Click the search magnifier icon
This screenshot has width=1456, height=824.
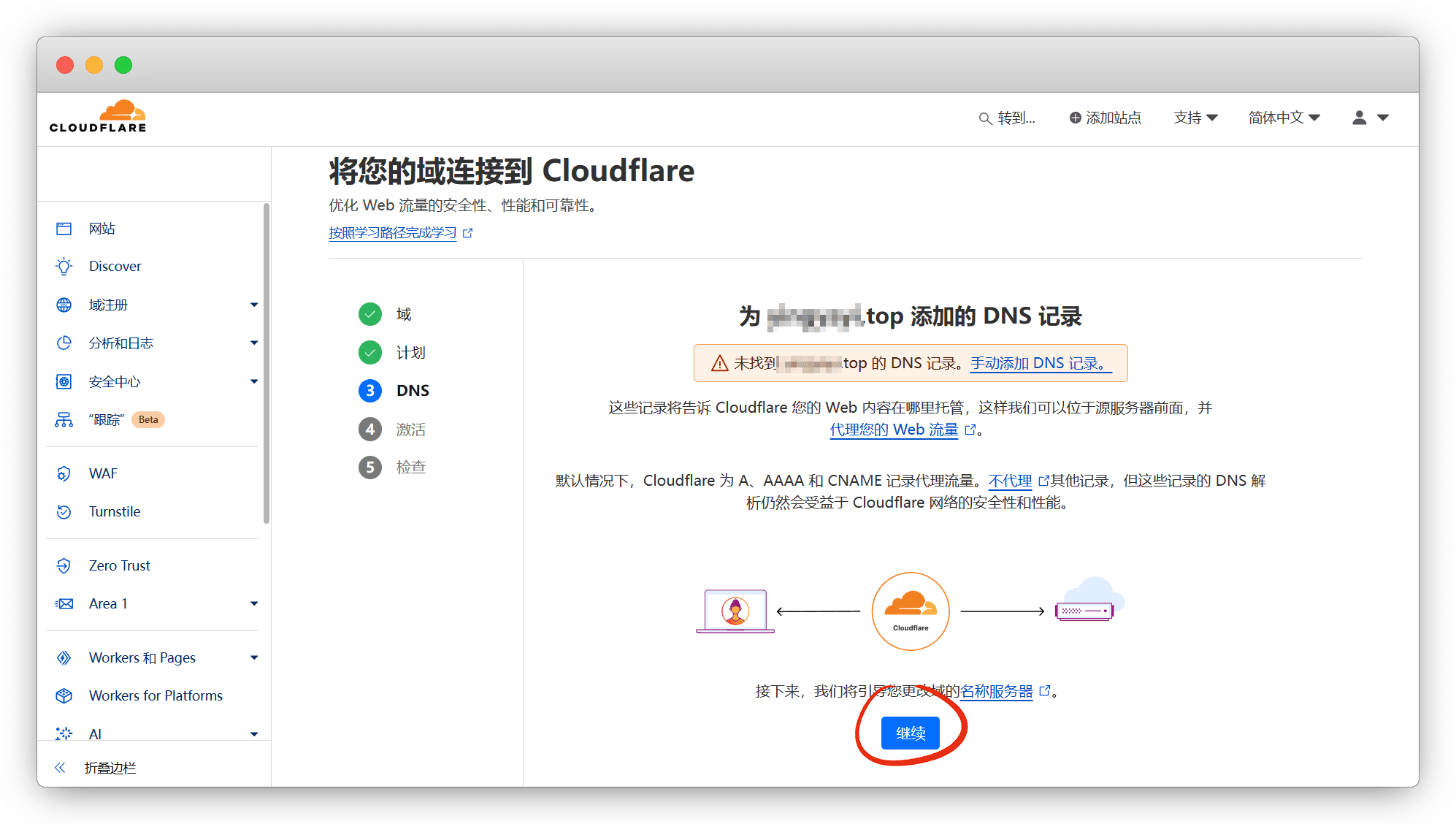[985, 118]
